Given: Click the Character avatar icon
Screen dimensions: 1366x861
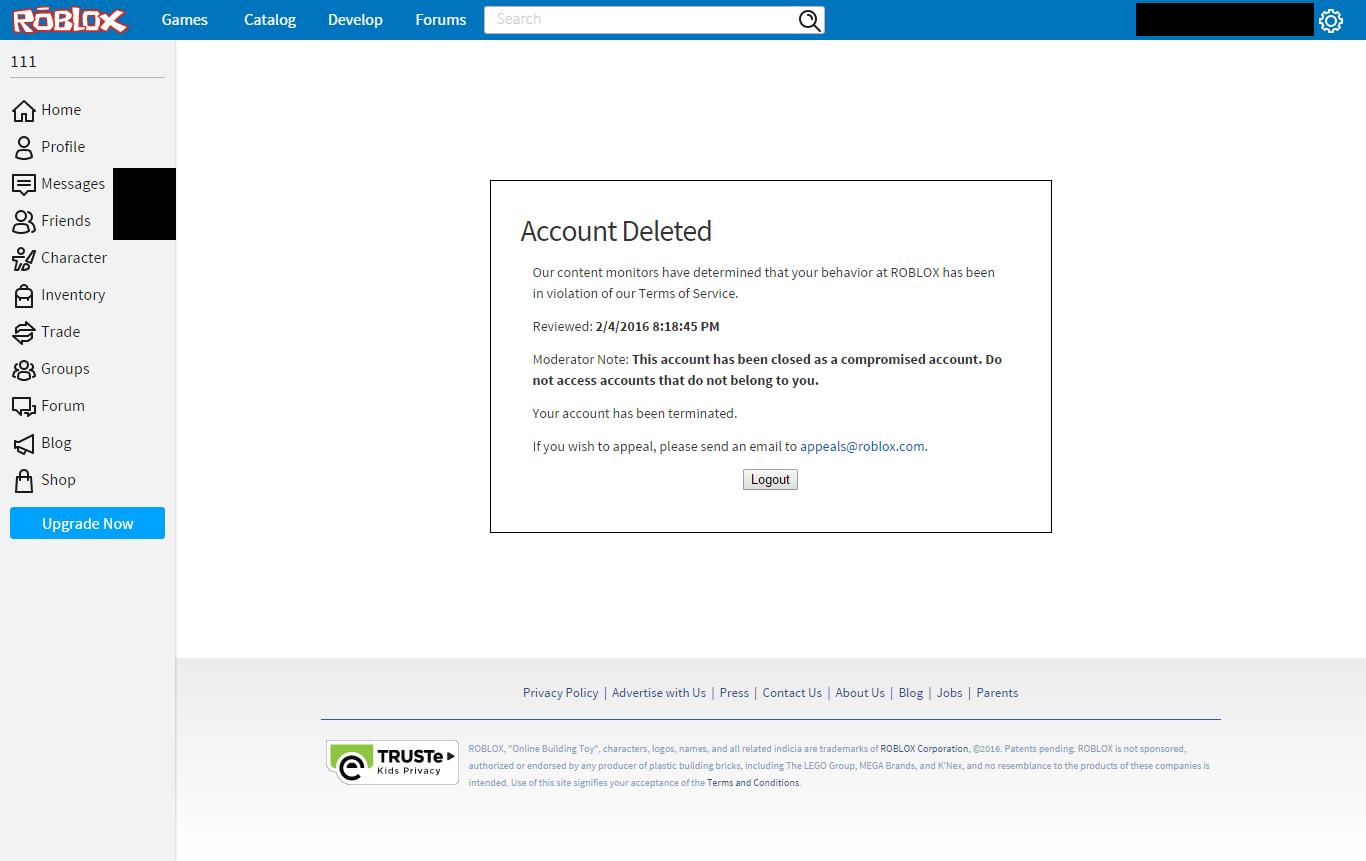Looking at the screenshot, I should pos(23,258).
